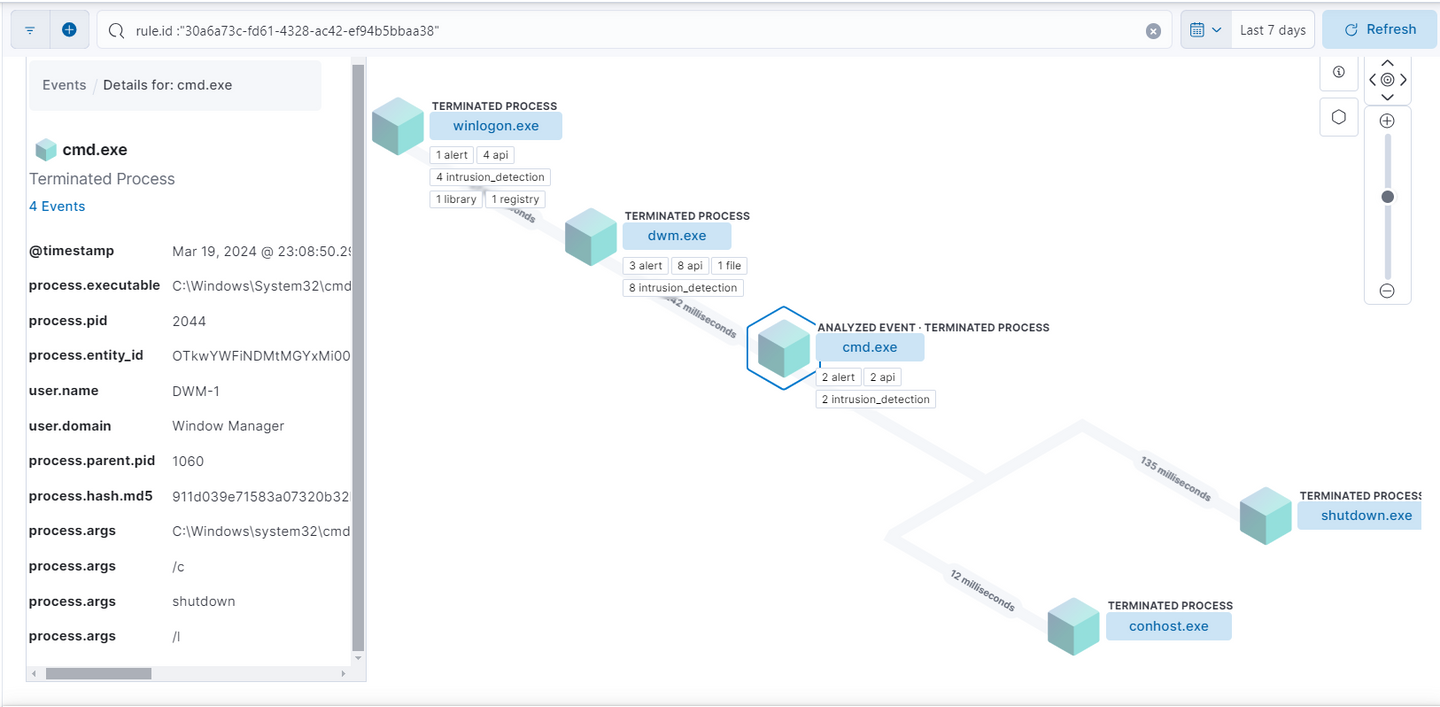Open the 4 Events link
Viewport: 1440px width, 707px height.
coord(57,206)
